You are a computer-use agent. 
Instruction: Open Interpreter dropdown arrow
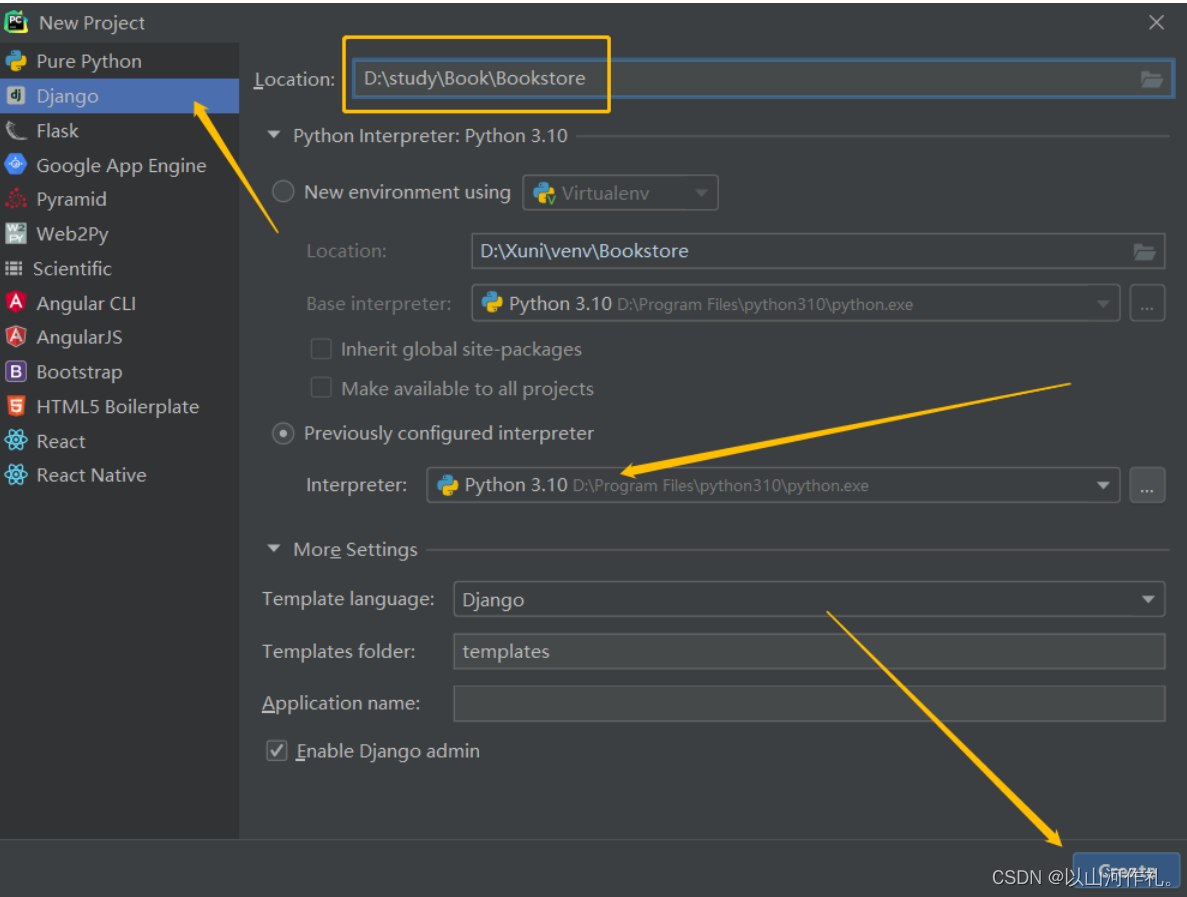click(x=1103, y=485)
